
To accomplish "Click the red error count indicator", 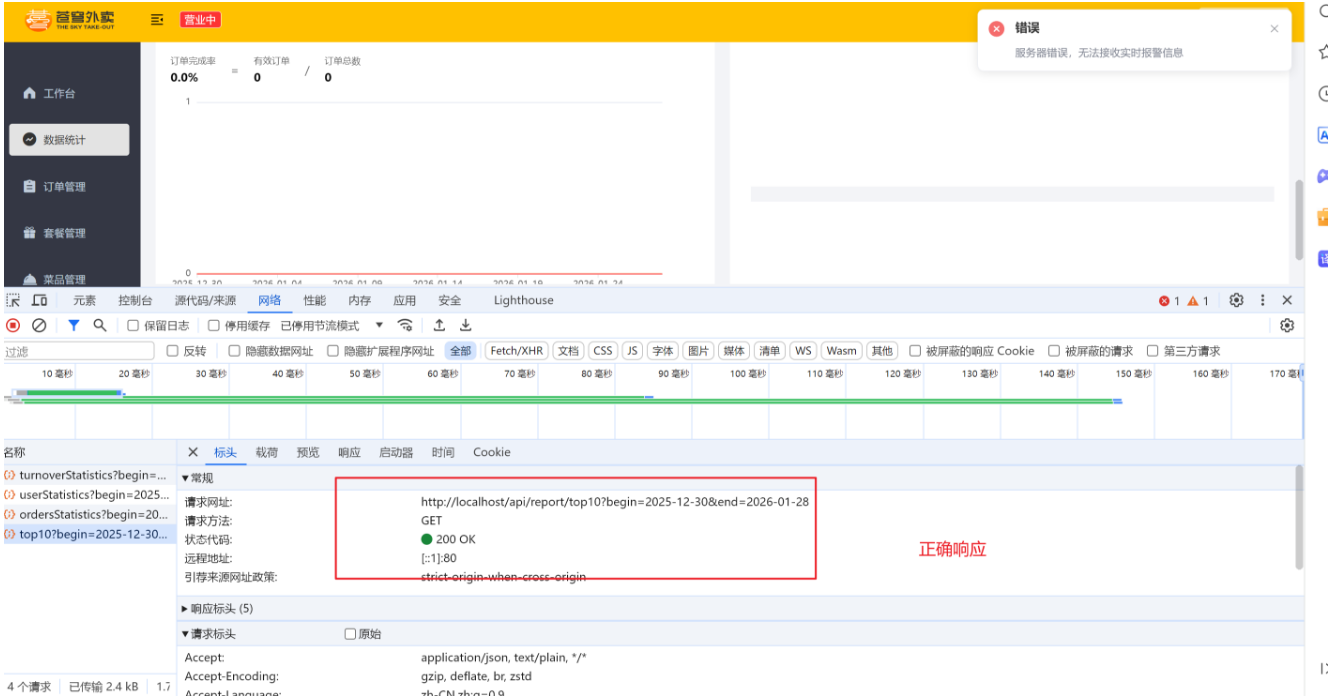I will click(x=1169, y=300).
